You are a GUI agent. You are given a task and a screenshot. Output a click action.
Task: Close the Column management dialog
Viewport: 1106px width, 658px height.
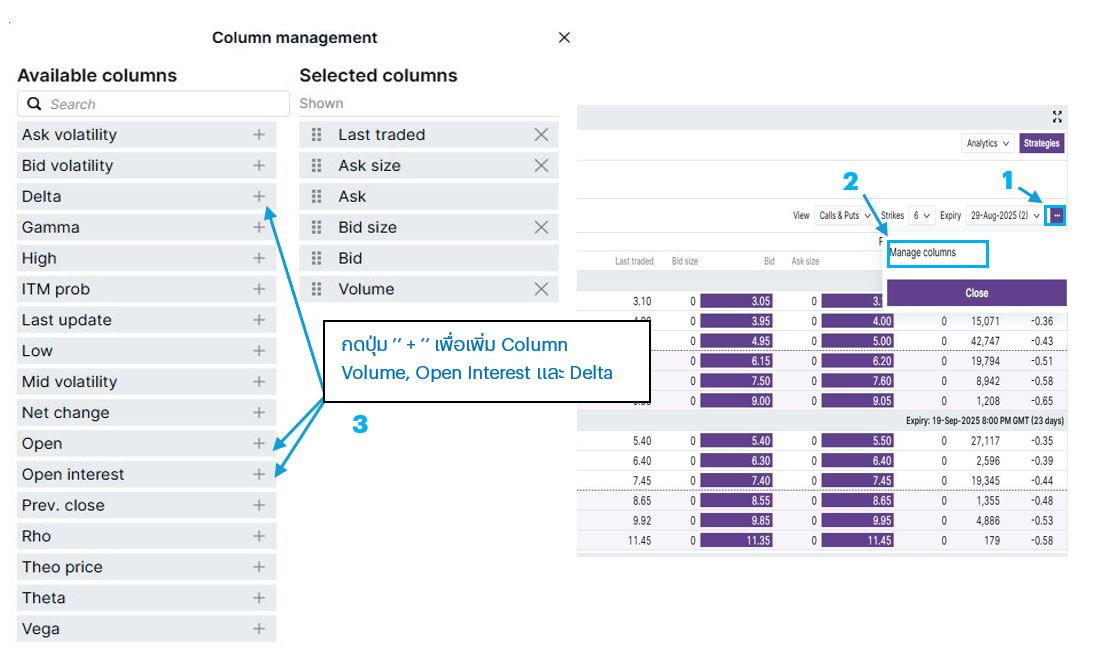pyautogui.click(x=564, y=38)
